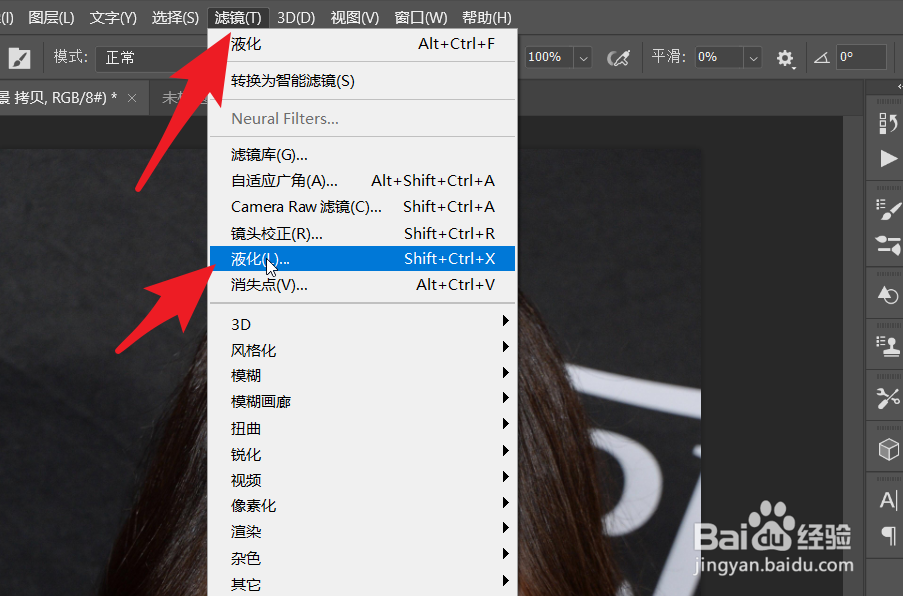
Task: Select 消失点(V)...
Action: [x=362, y=284]
